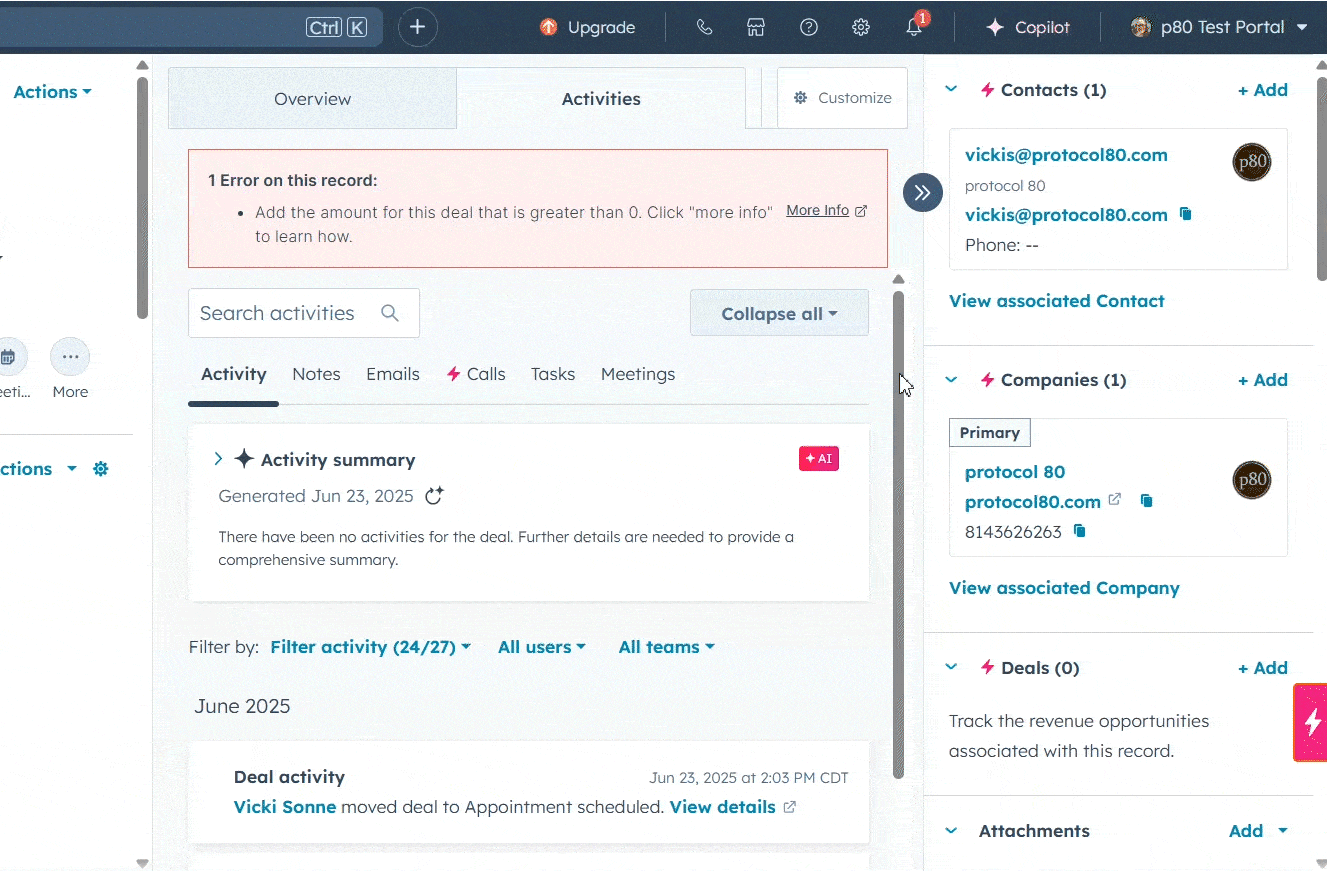Refresh the generated Activity summary
The width and height of the screenshot is (1327, 871).
click(433, 495)
